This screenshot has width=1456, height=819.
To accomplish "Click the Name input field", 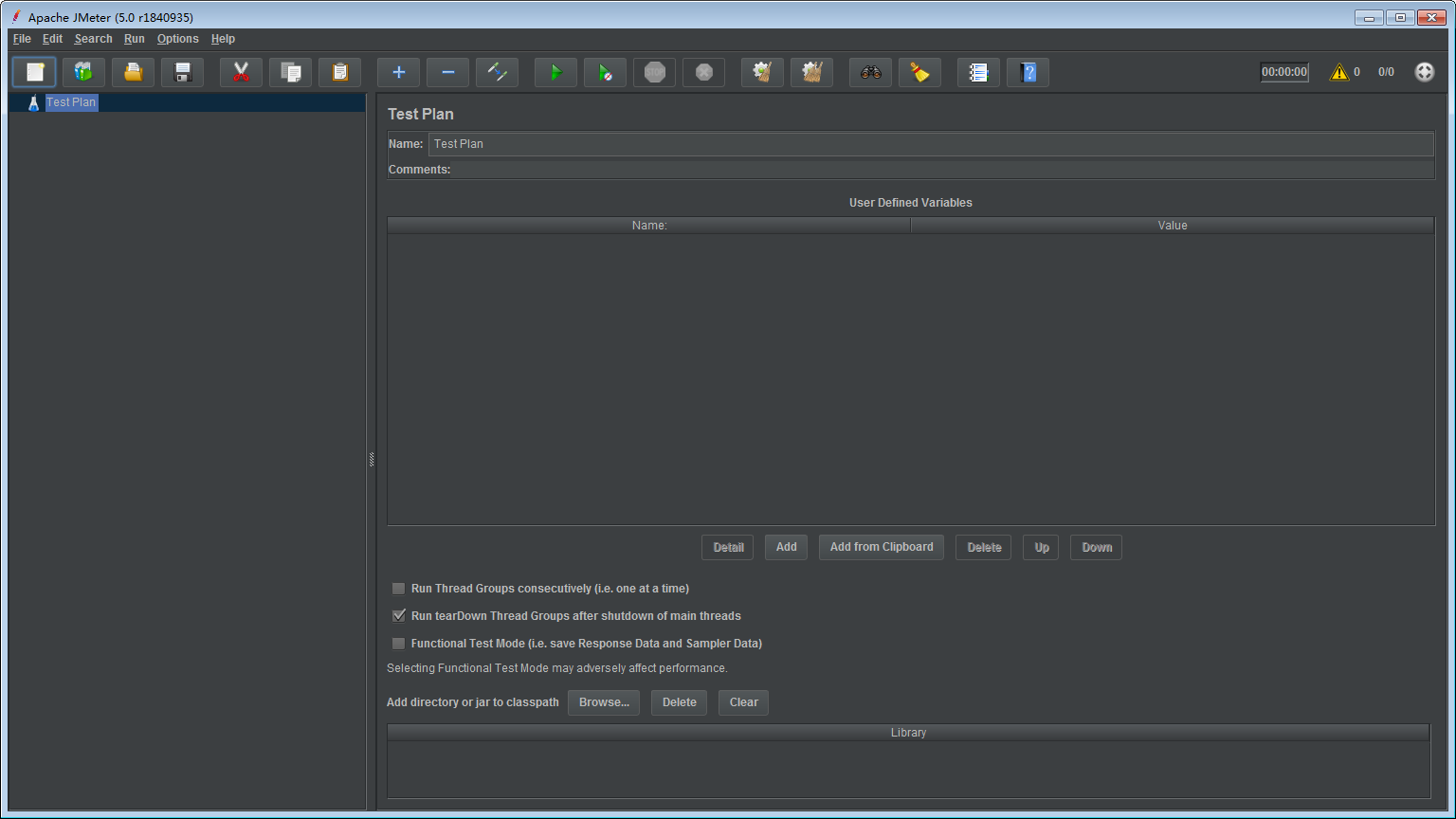I will coord(931,144).
